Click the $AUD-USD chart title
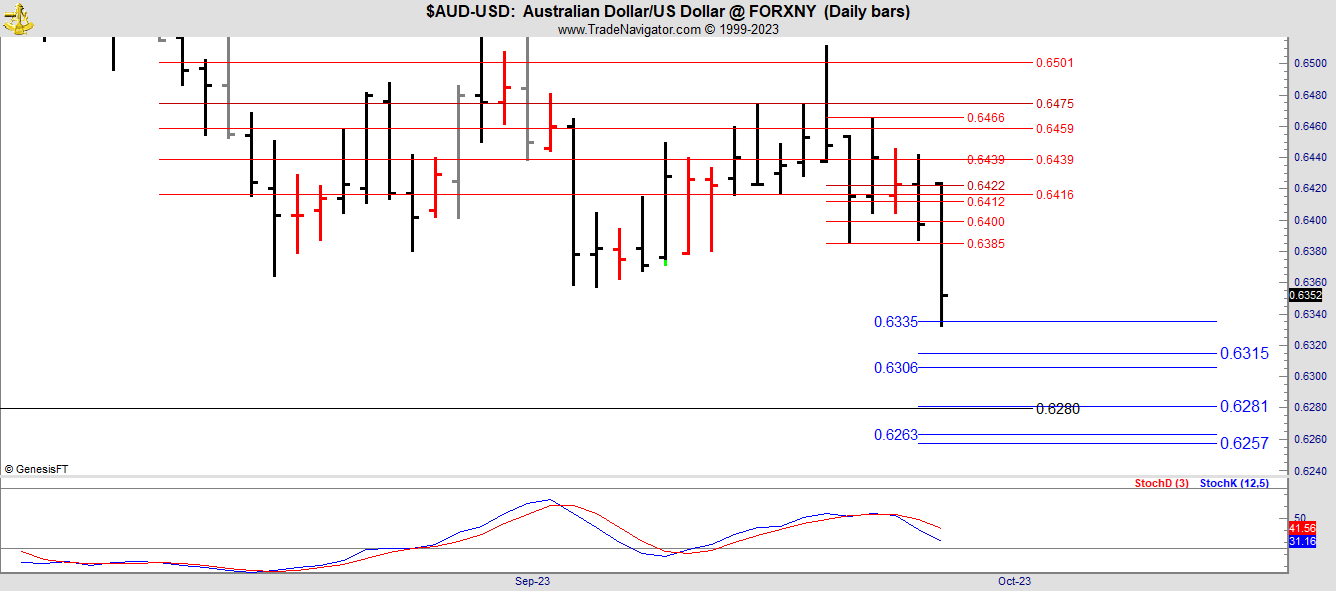1336x591 pixels. (x=667, y=11)
